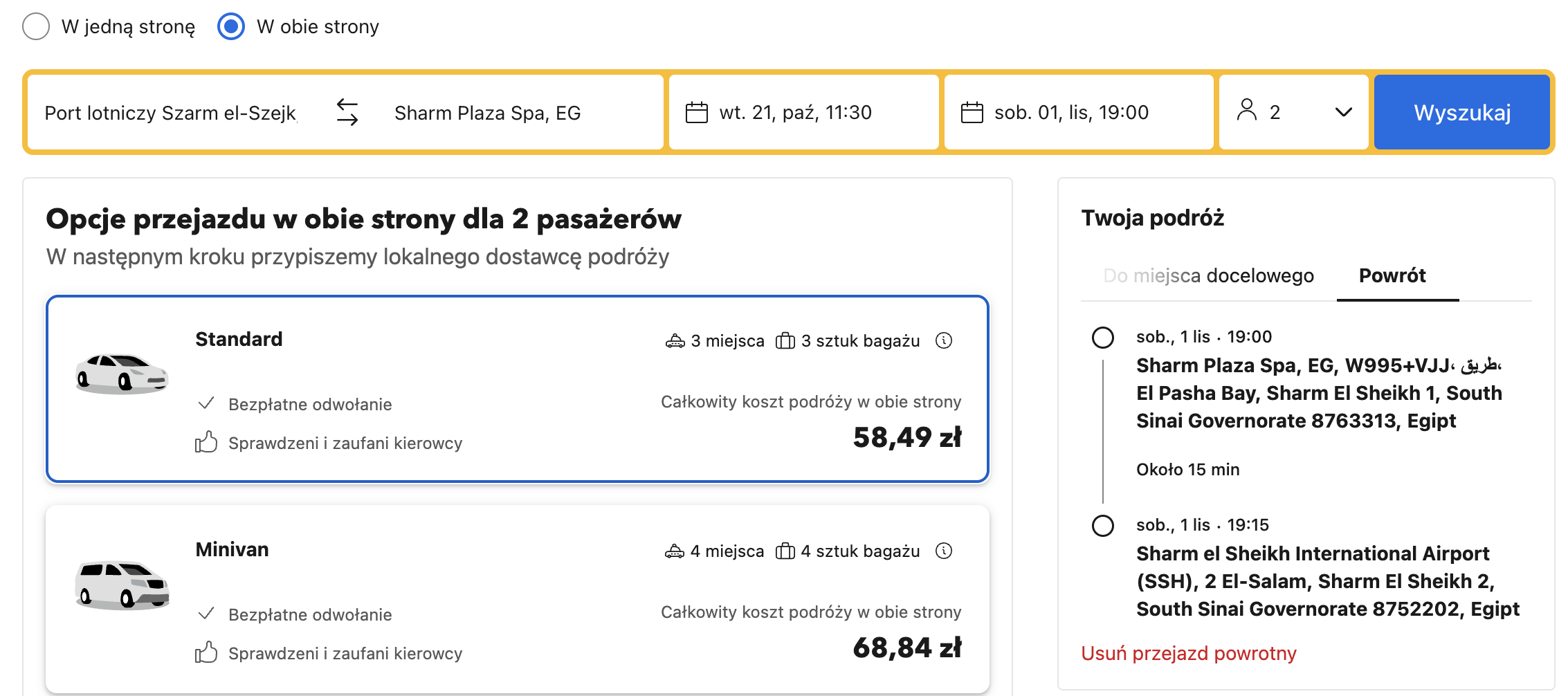Click the return date calendar icon
1568x696 pixels.
972,112
